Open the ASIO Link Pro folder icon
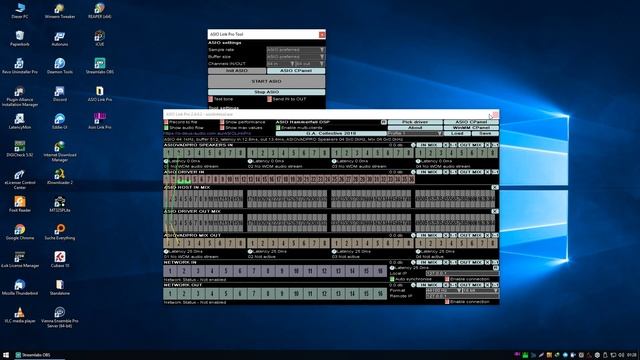Viewport: 640px width, 360px height. (x=100, y=94)
